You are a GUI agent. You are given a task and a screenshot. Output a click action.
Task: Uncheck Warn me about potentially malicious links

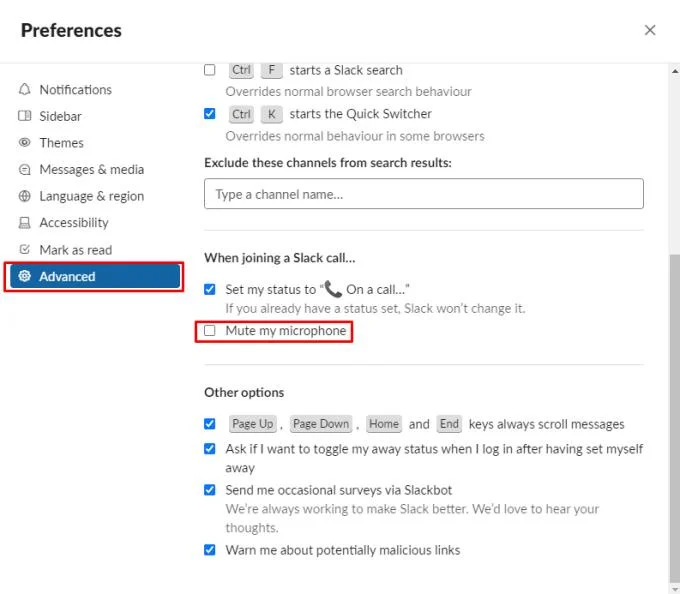point(209,550)
